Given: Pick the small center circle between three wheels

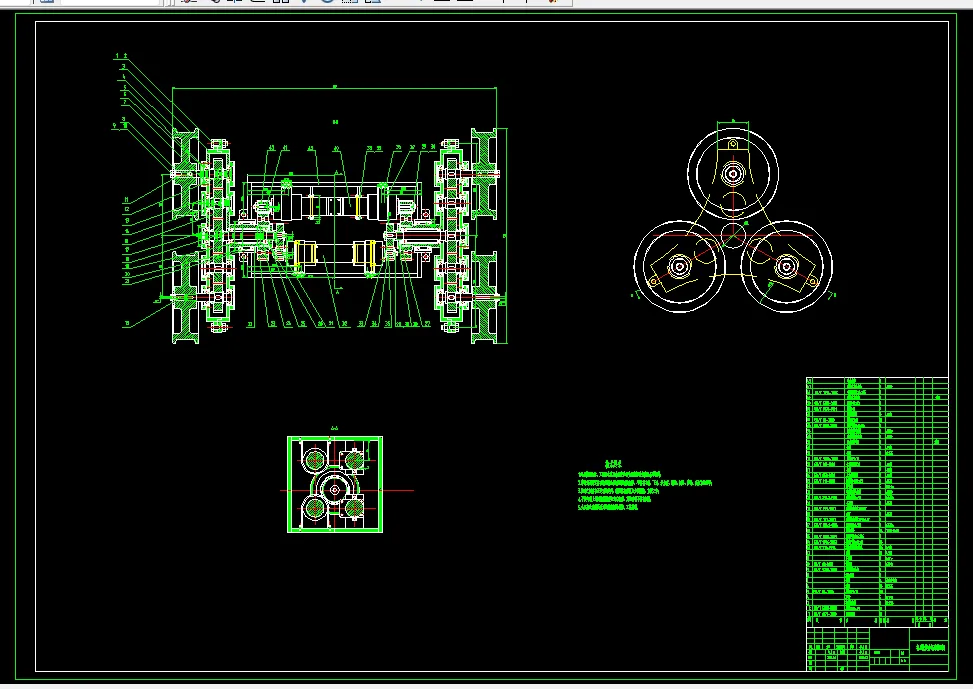Looking at the screenshot, I should point(733,236).
